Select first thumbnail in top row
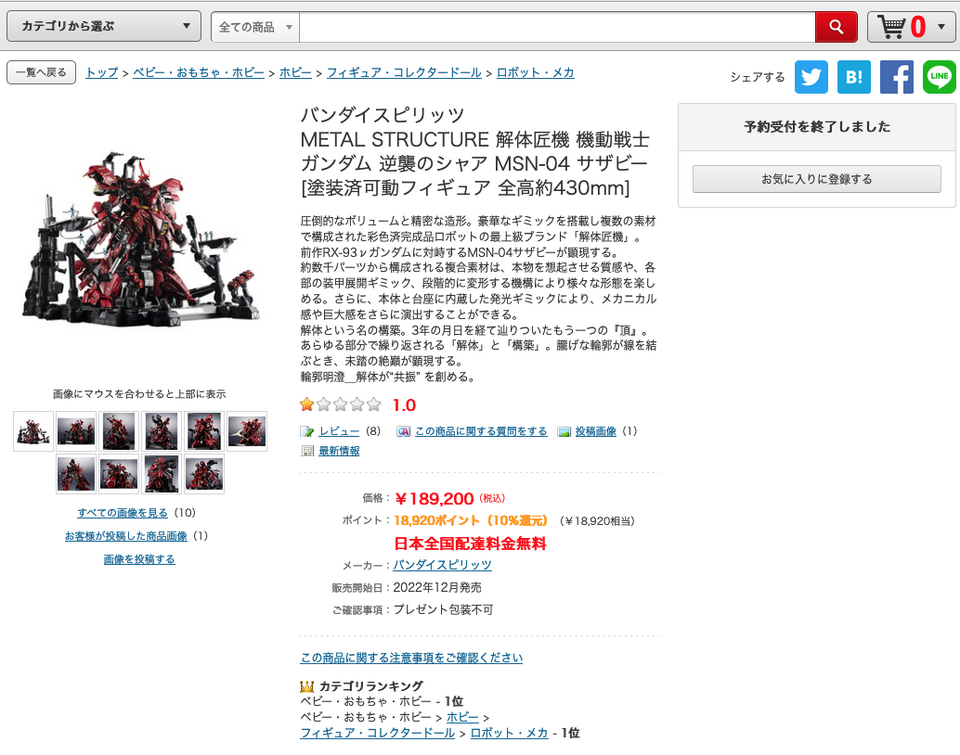Image resolution: width=960 pixels, height=755 pixels. [x=33, y=432]
